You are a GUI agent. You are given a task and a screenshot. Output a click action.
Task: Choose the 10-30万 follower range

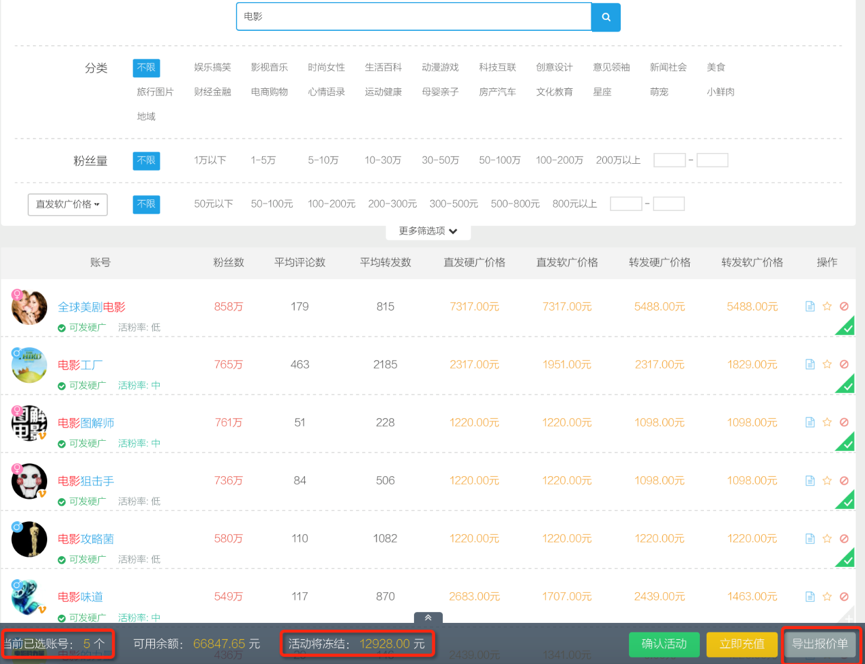[383, 160]
